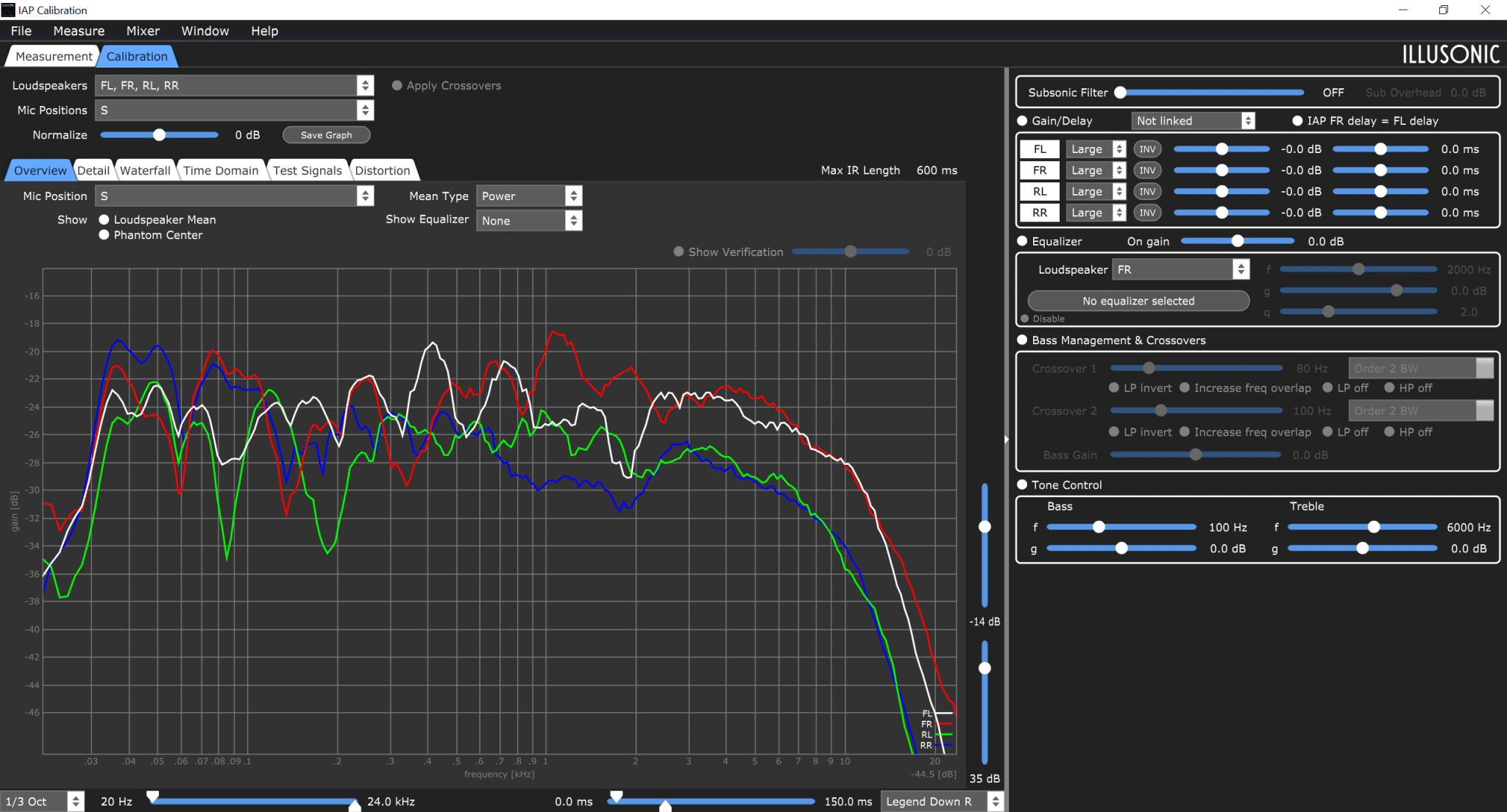Click the IAP Calibration app icon in title bar

(x=8, y=10)
